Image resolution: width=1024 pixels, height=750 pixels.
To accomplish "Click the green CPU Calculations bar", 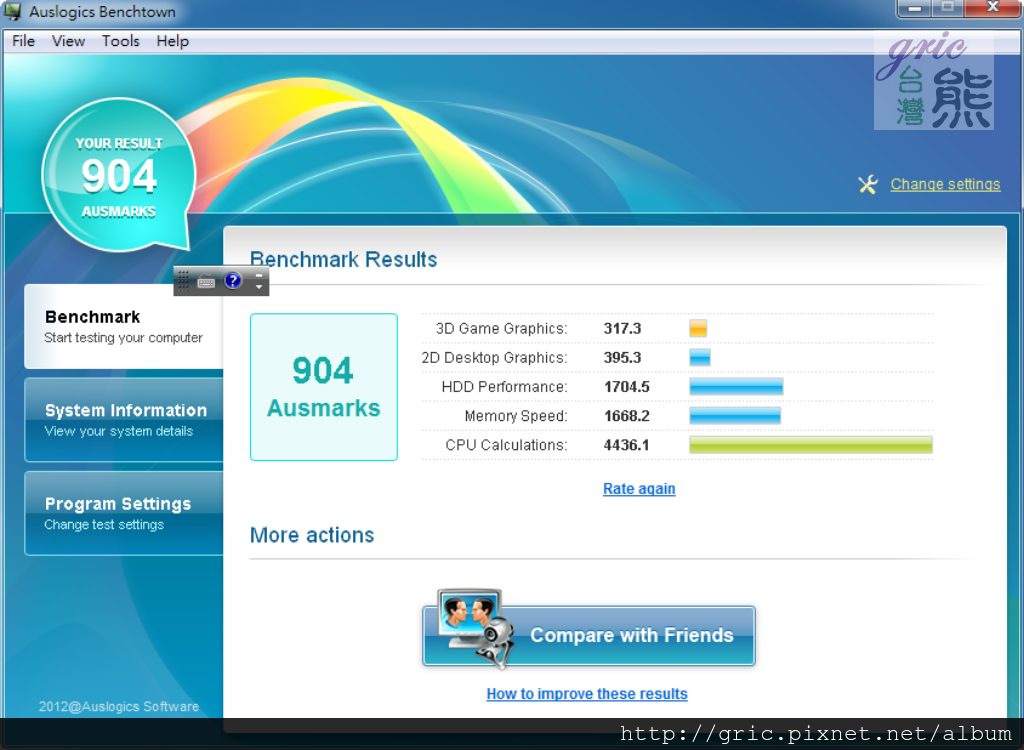I will click(x=811, y=445).
